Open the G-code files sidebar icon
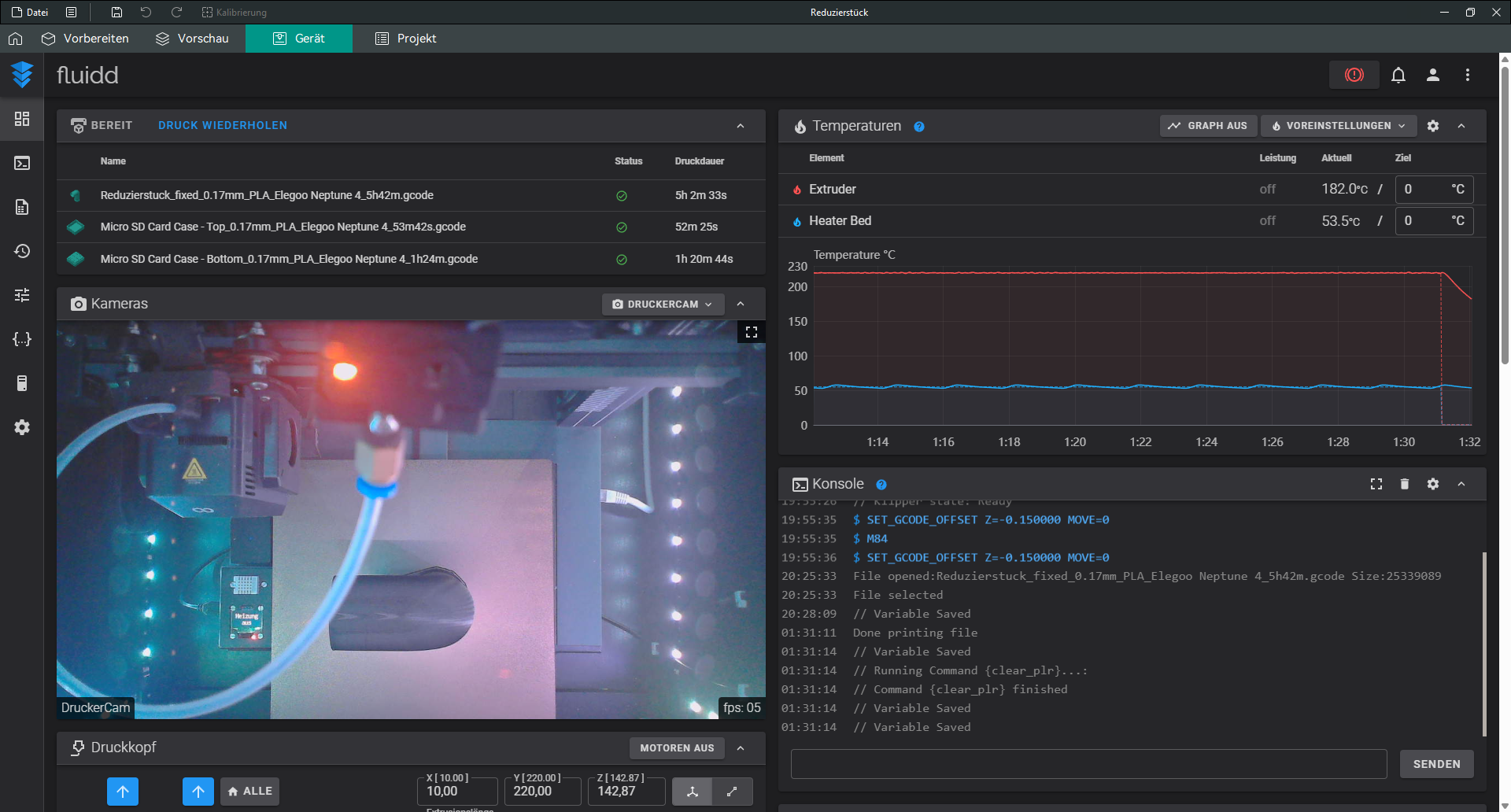 [x=22, y=207]
